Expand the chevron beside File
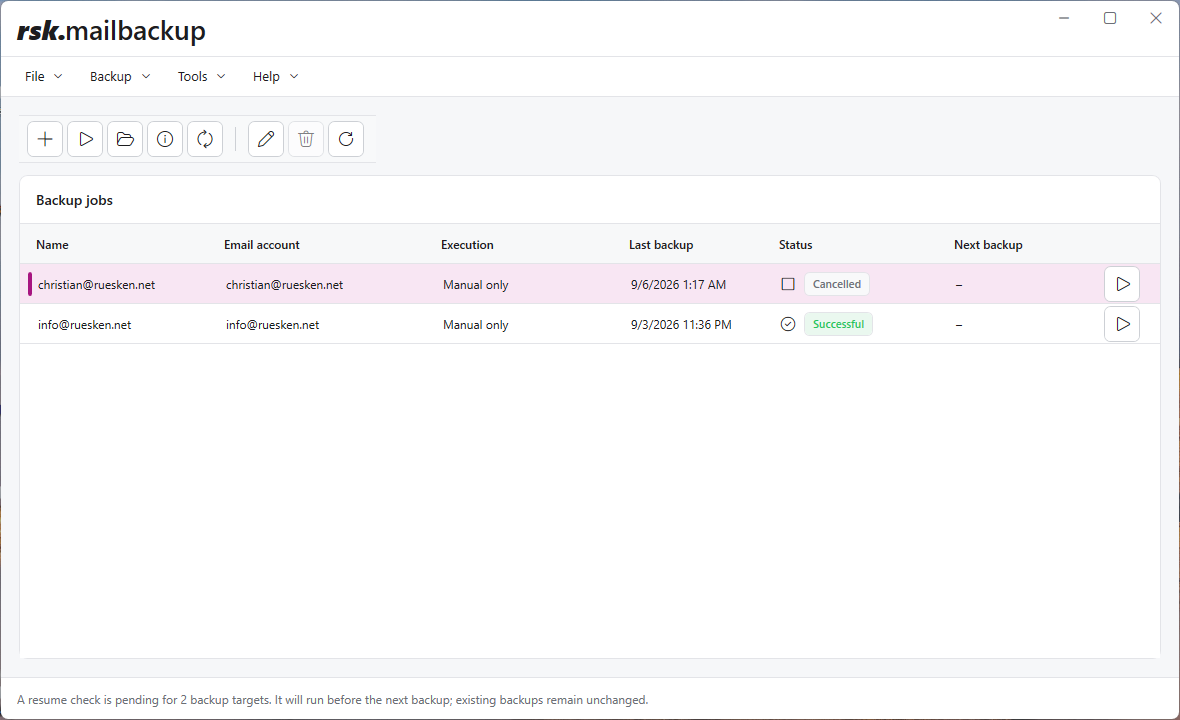 58,77
